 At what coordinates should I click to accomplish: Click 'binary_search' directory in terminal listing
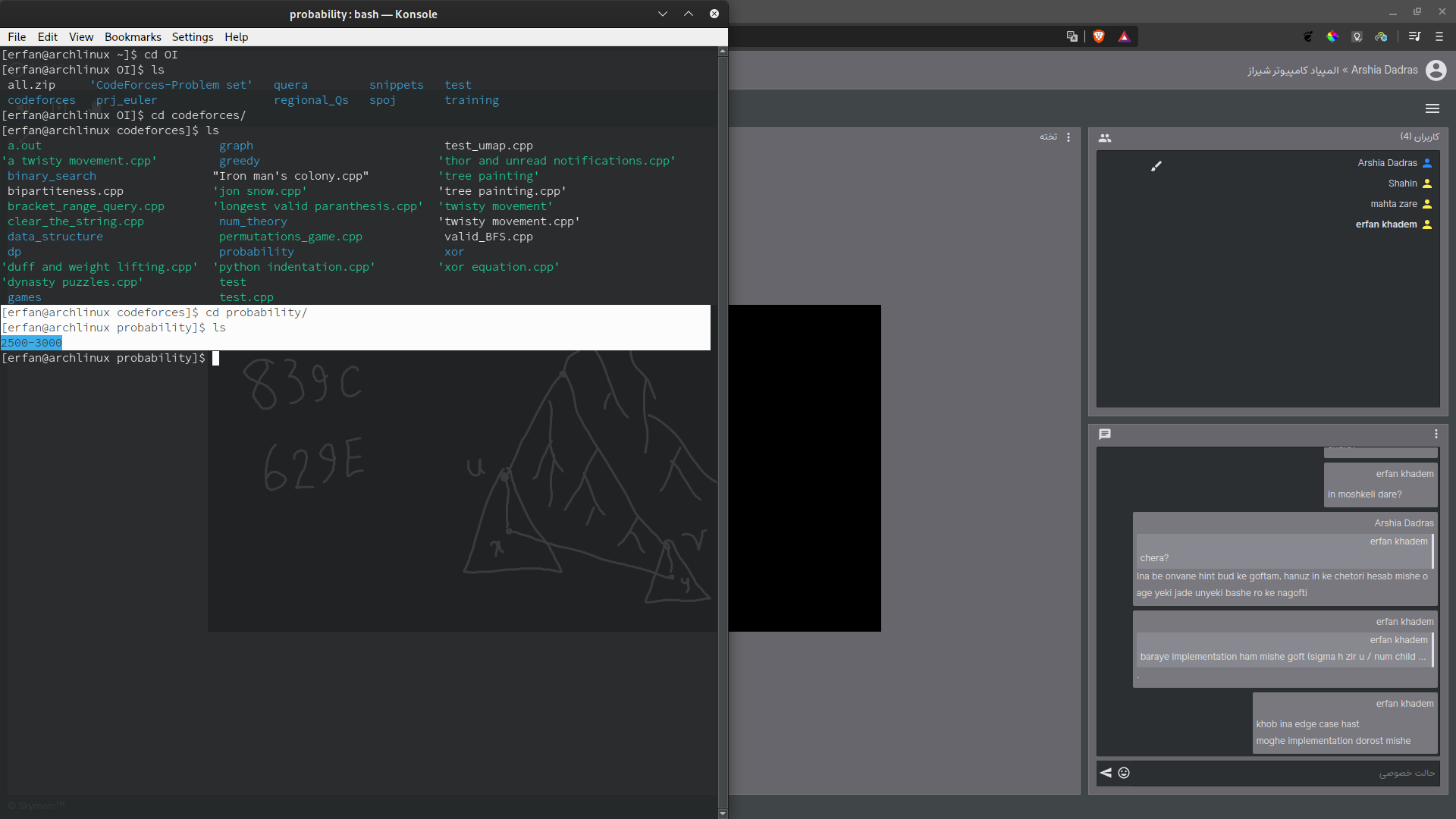point(52,176)
